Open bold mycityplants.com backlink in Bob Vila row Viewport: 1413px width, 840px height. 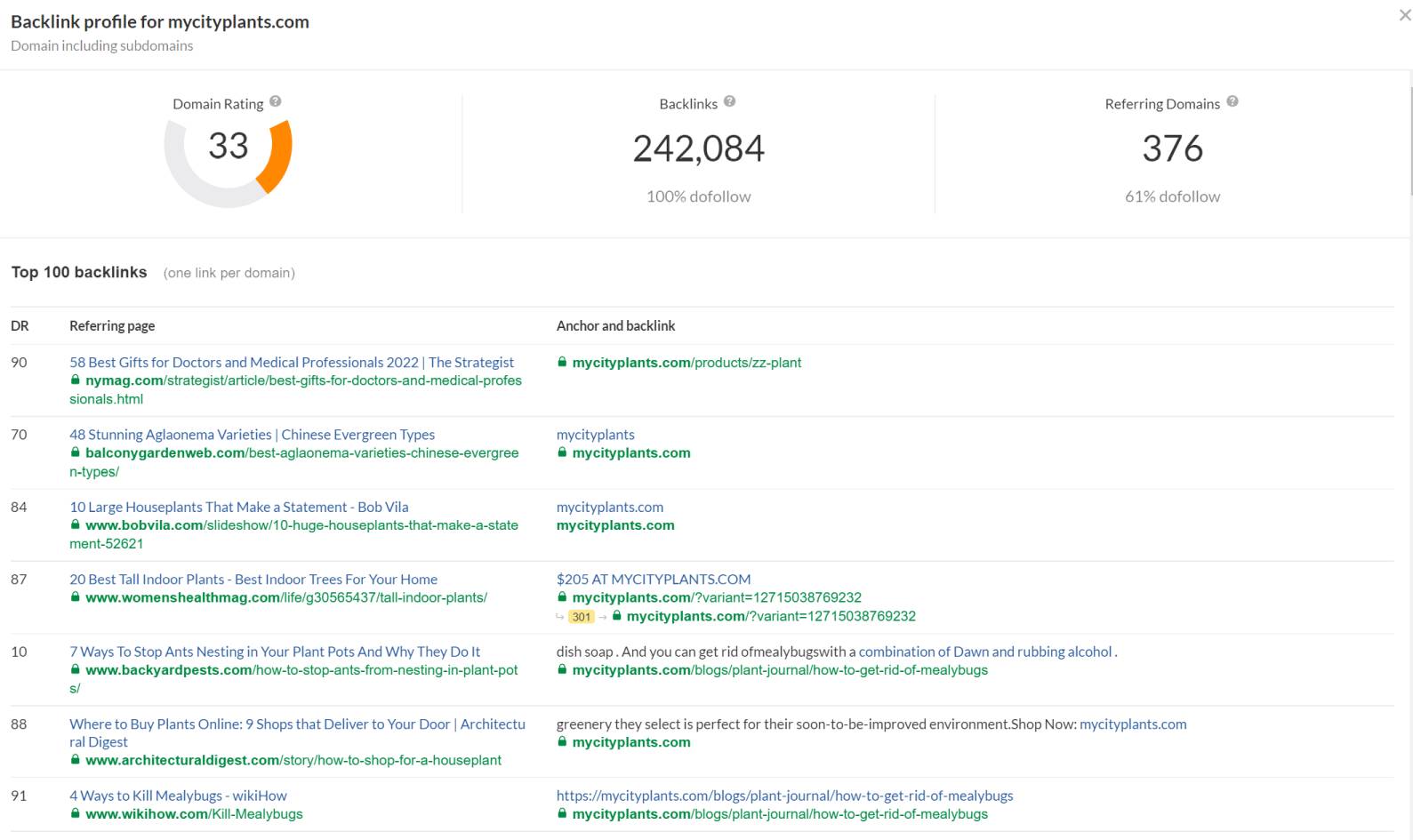pos(615,525)
